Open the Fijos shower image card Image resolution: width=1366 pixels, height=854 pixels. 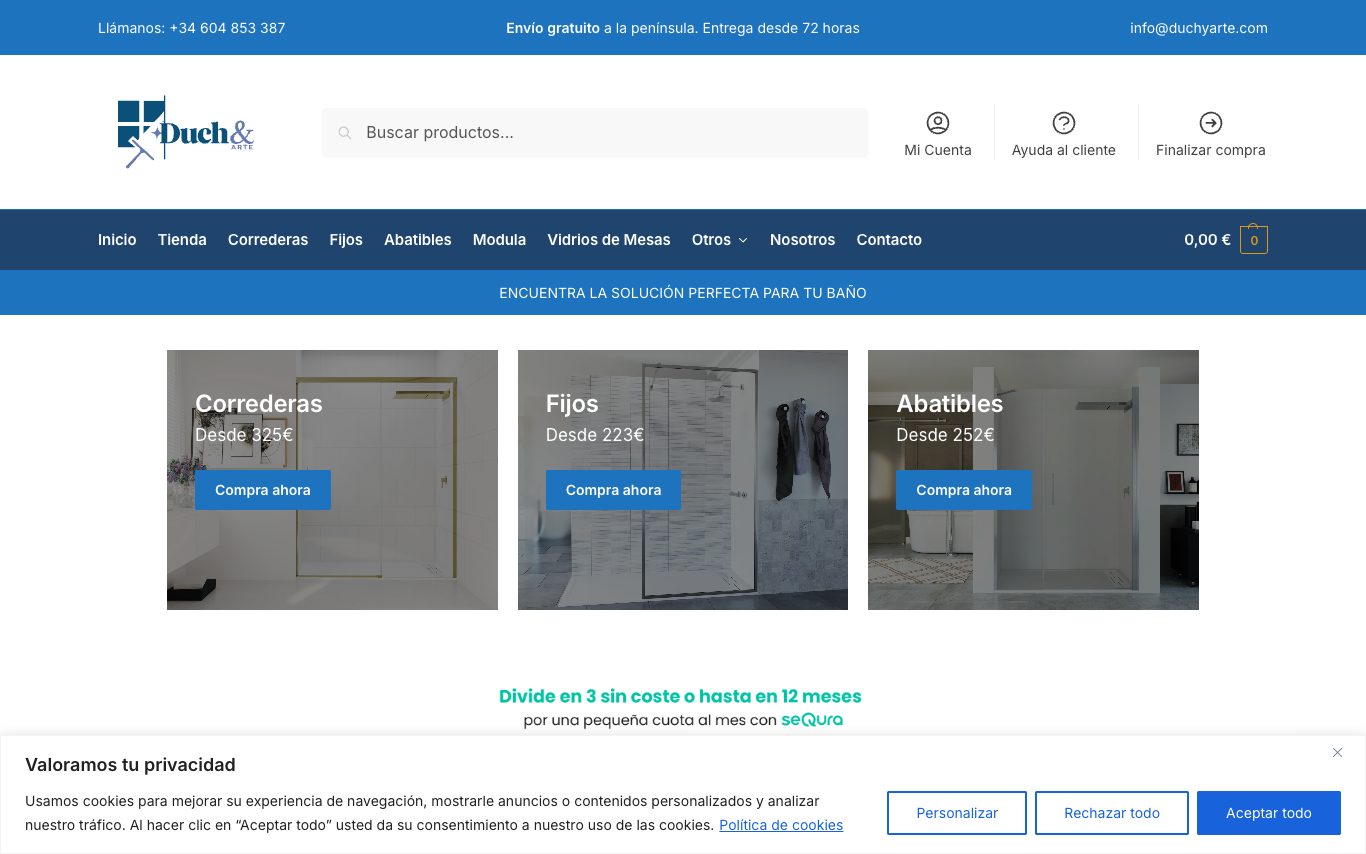(683, 480)
